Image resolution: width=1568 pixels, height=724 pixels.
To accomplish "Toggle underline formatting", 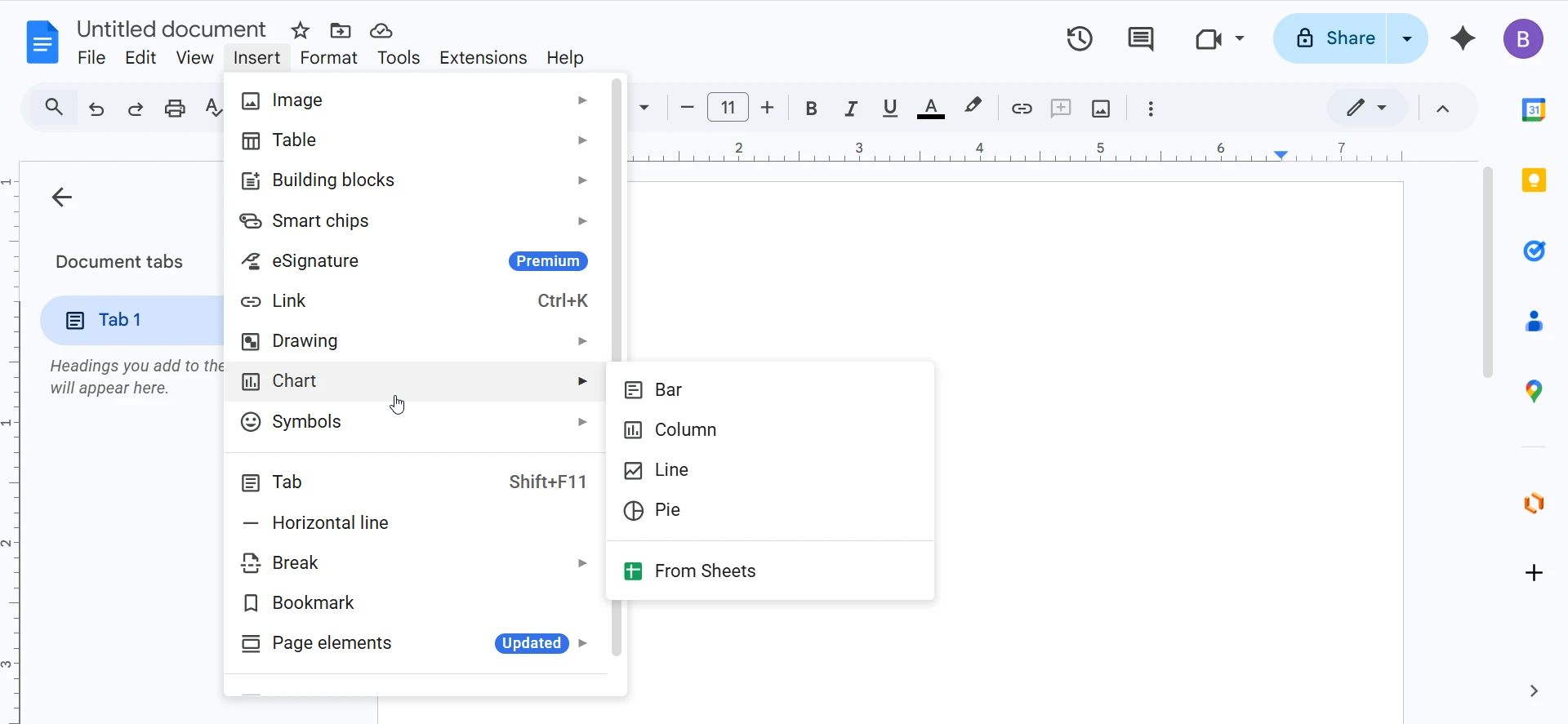I will coord(890,109).
